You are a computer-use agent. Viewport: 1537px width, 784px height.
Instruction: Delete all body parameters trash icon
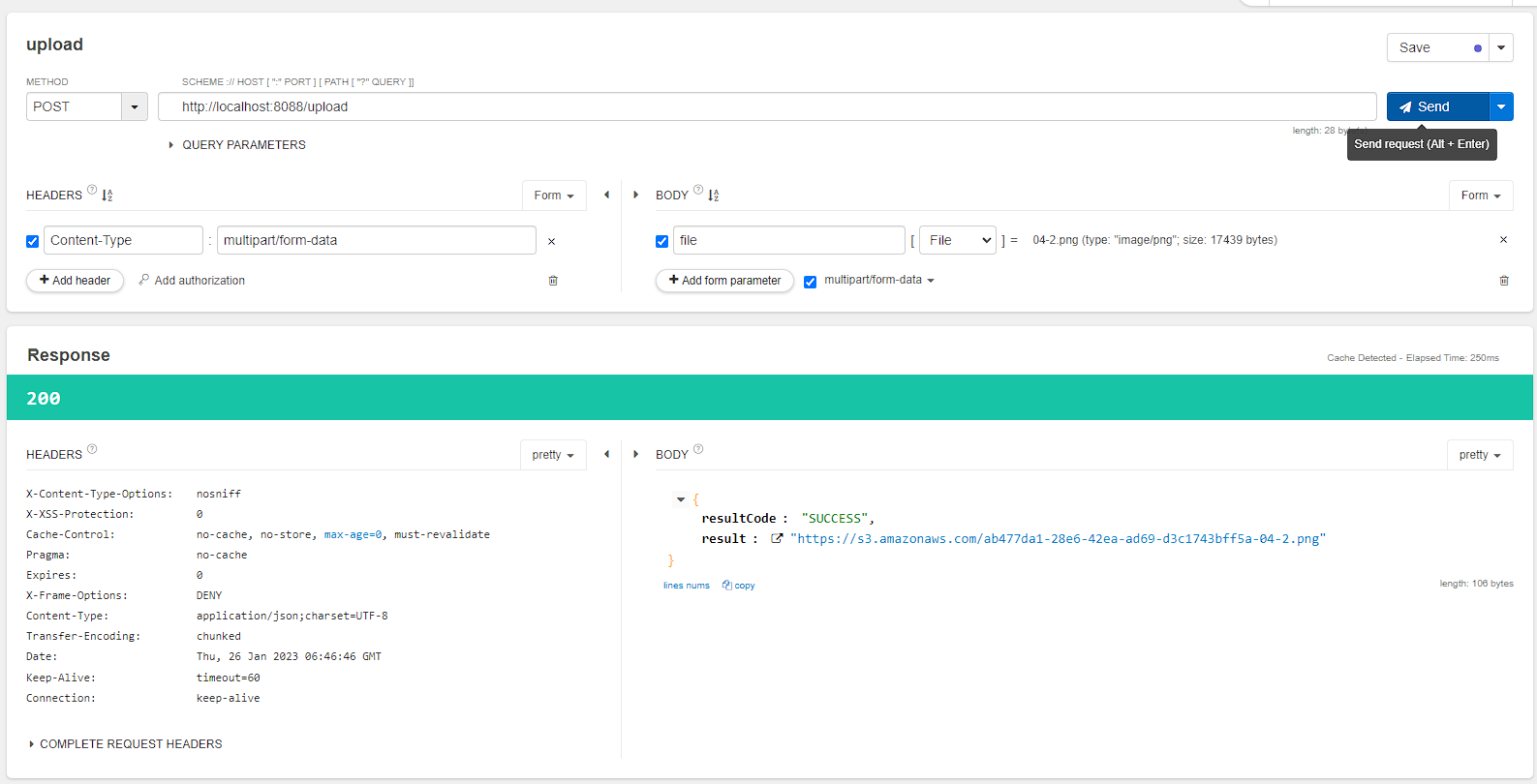point(1504,281)
